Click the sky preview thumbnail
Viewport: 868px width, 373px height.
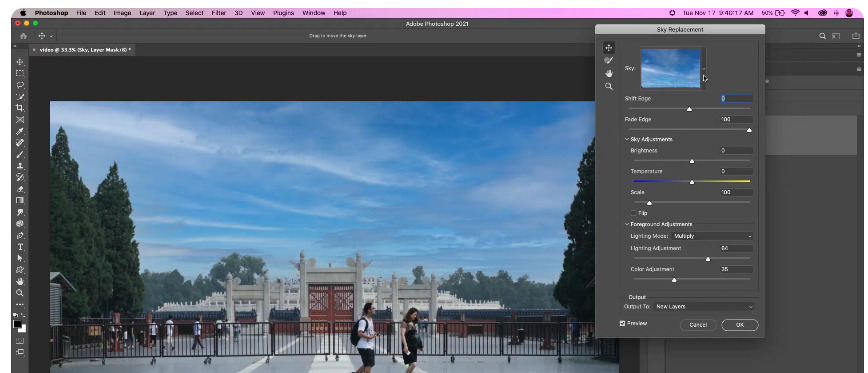[x=670, y=68]
